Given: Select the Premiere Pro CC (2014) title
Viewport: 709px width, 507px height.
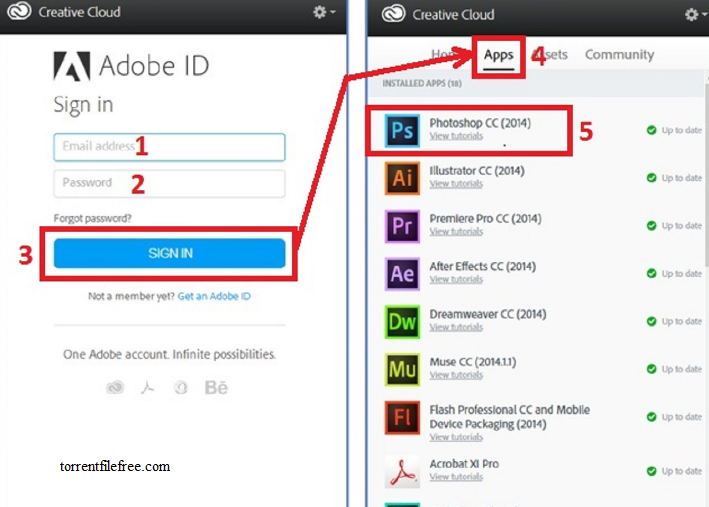Looking at the screenshot, I should (485, 218).
